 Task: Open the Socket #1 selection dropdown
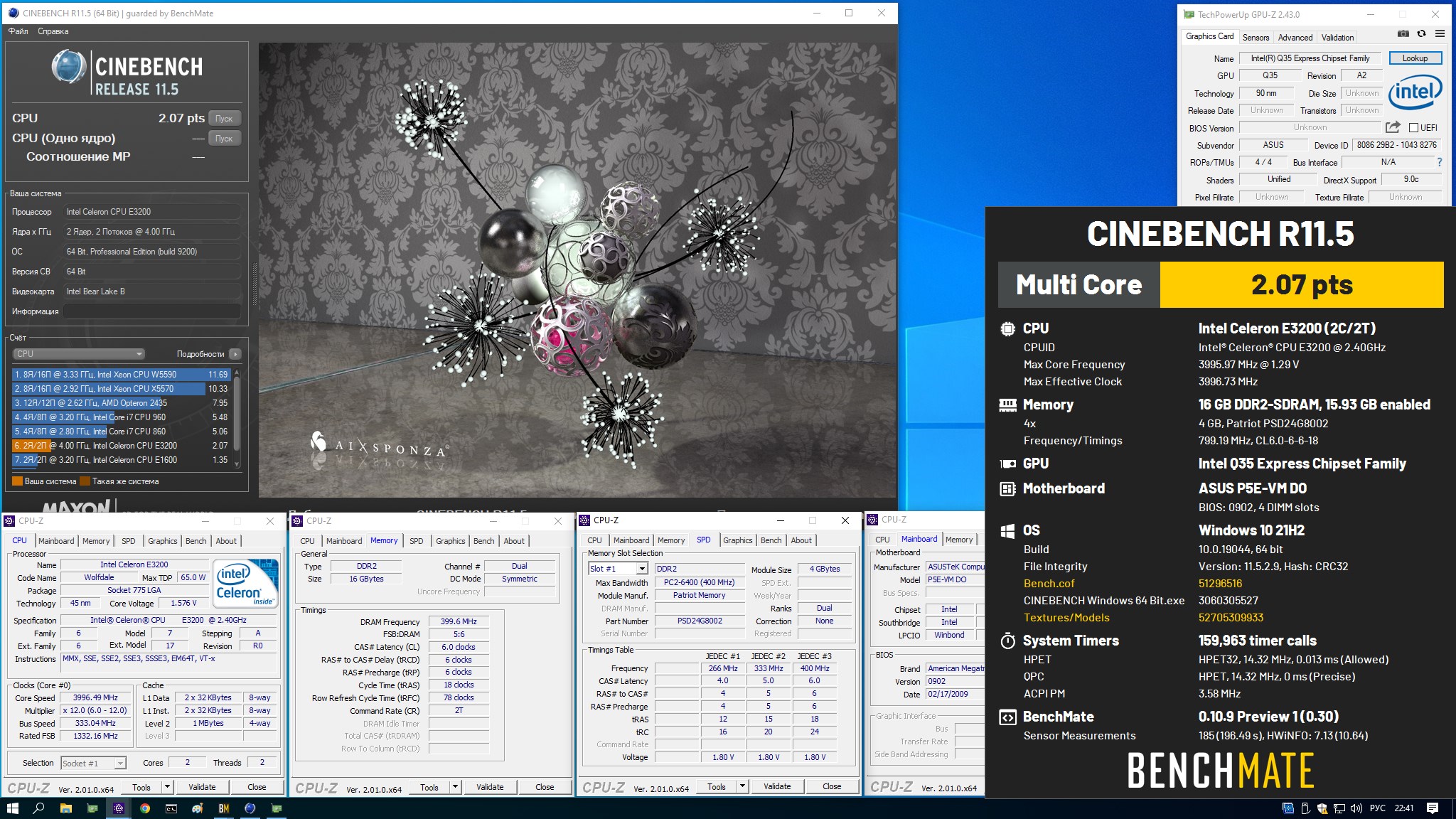pyautogui.click(x=93, y=763)
